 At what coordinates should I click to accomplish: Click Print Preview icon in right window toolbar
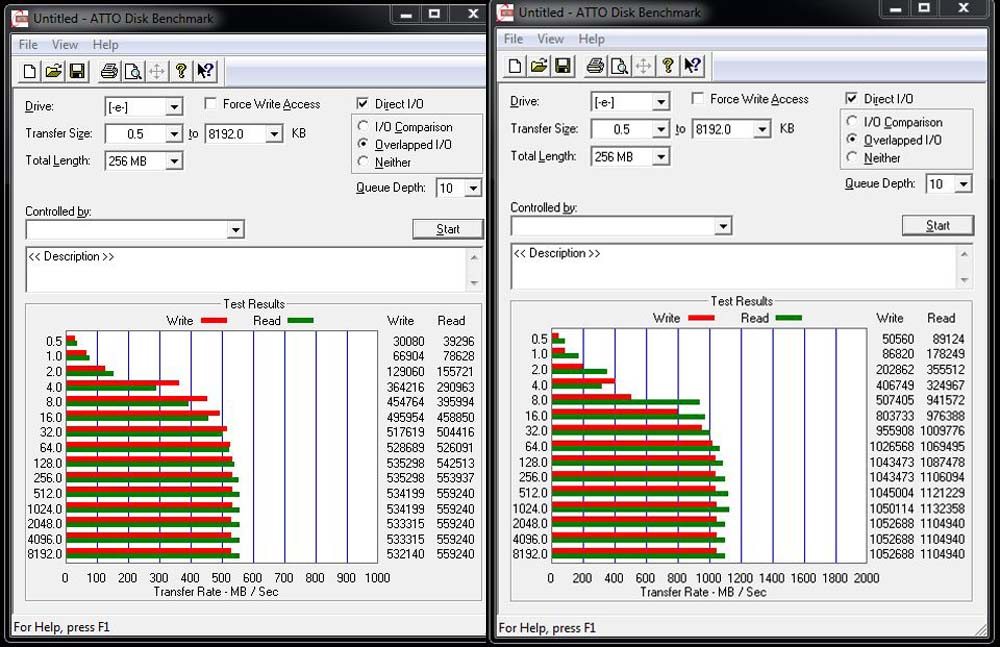pos(618,66)
